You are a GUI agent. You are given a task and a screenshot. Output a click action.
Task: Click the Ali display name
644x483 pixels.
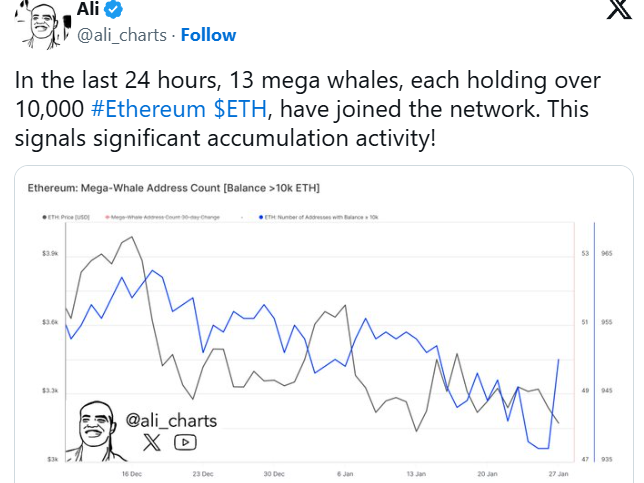coord(88,9)
